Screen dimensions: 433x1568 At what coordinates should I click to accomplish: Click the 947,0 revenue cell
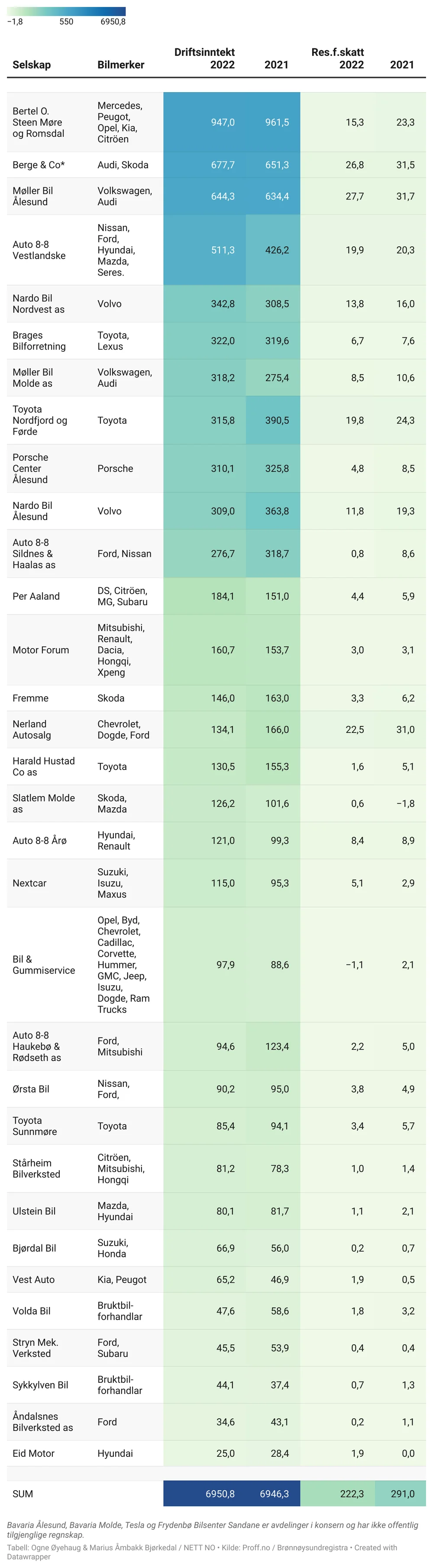(x=222, y=122)
